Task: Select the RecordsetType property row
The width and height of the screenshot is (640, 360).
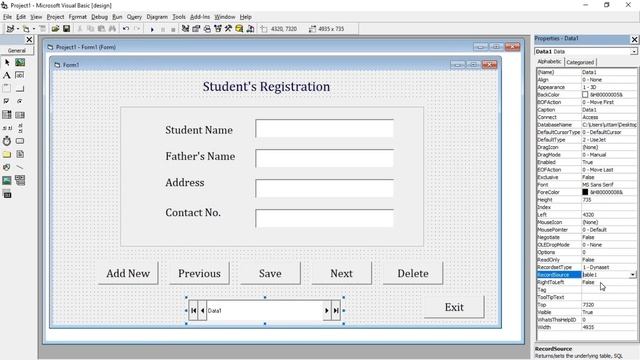Action: coord(587,267)
